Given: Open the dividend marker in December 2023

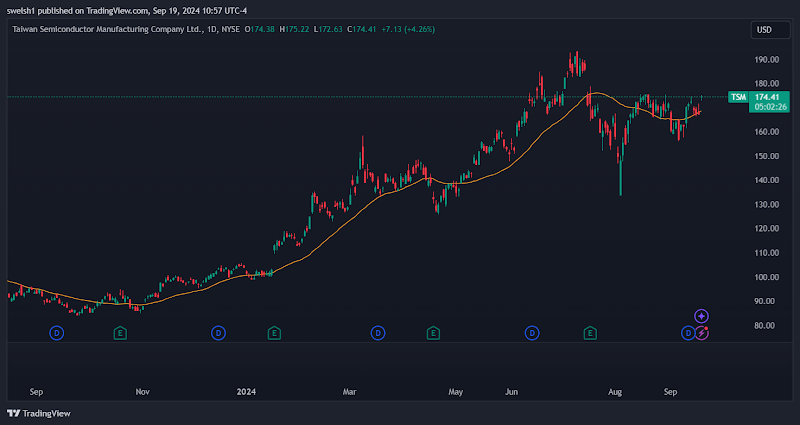Looking at the screenshot, I should [x=218, y=334].
